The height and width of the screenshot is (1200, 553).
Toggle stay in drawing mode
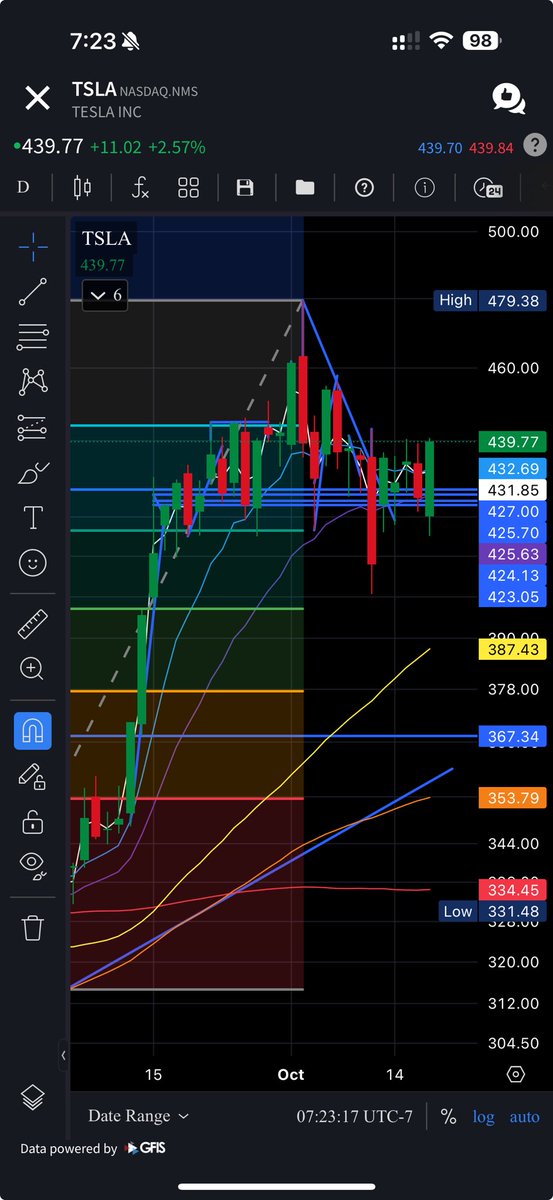click(33, 776)
